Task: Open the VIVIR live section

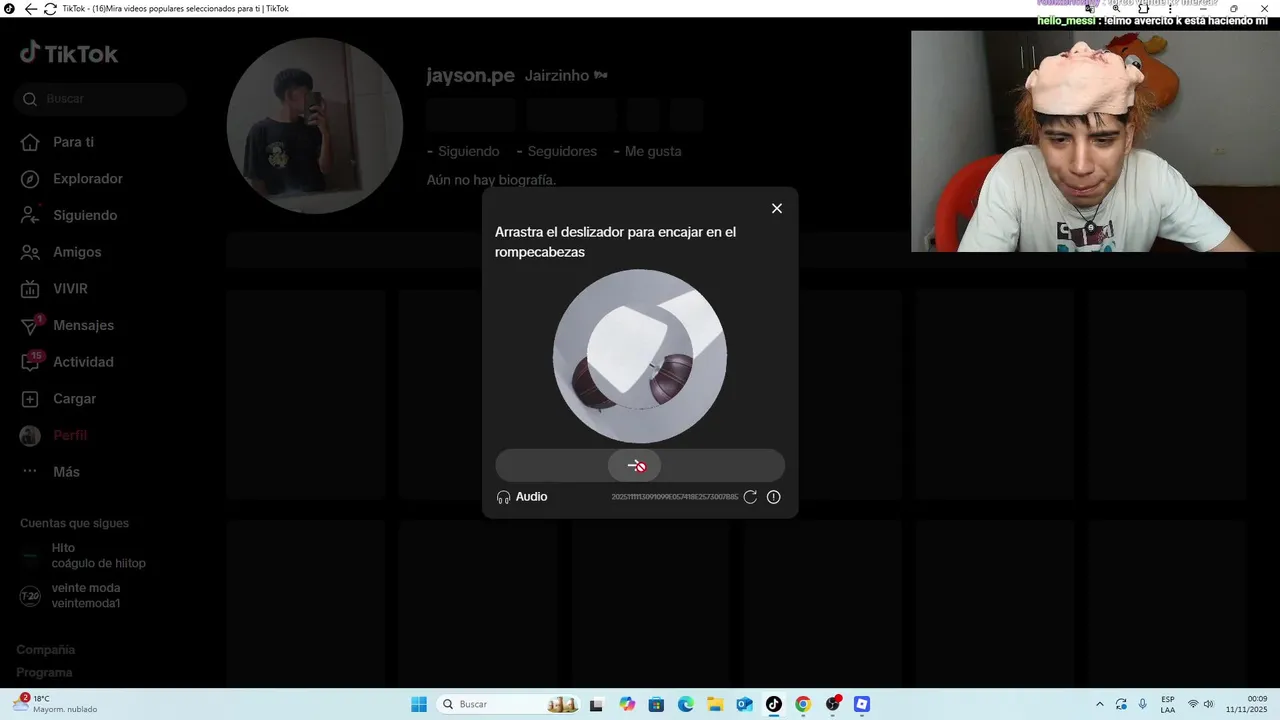Action: [54, 289]
